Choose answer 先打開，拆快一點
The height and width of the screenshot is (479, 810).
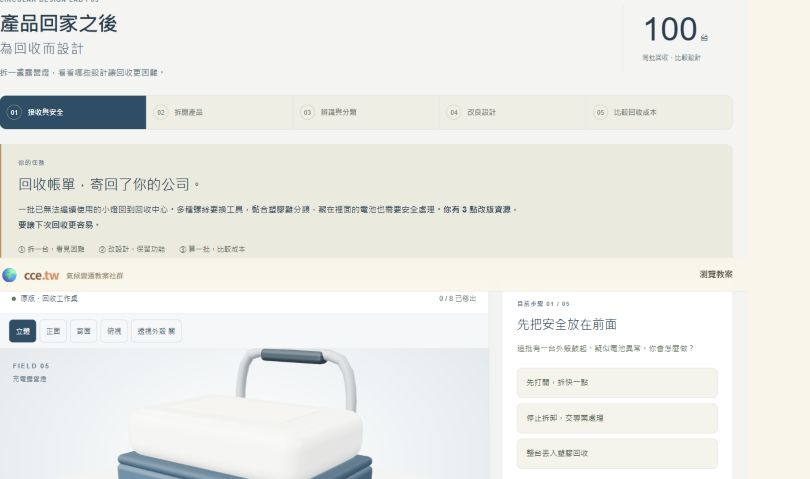617,382
